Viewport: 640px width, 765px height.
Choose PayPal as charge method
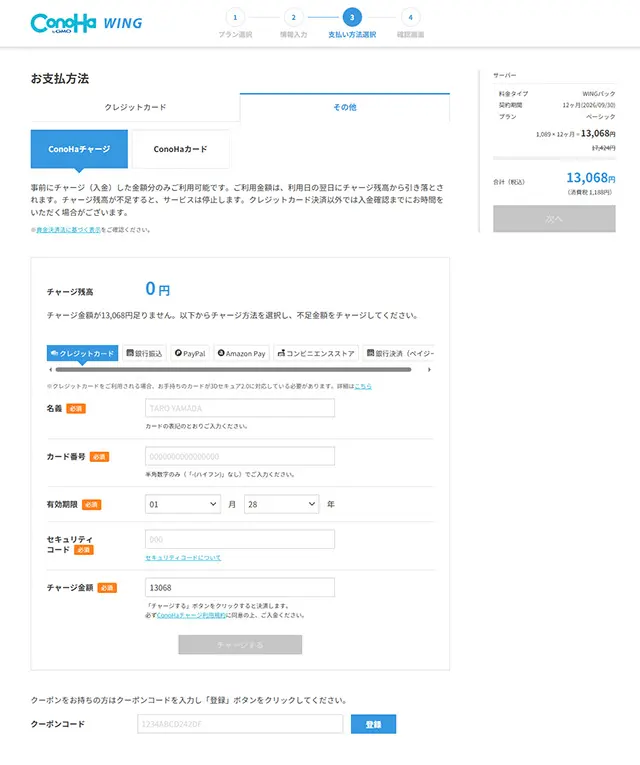189,353
